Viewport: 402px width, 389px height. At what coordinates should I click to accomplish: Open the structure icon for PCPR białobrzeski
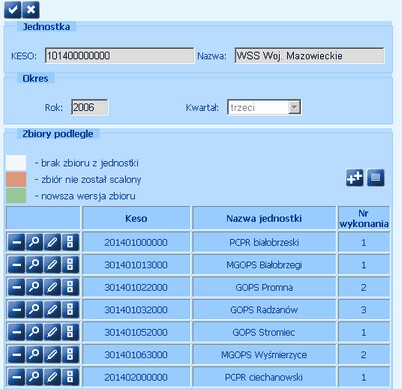(70, 242)
